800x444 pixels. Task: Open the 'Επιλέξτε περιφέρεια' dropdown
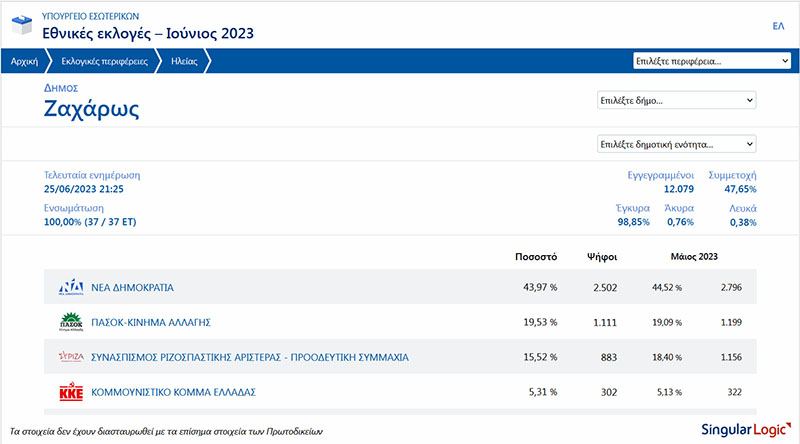coord(712,61)
